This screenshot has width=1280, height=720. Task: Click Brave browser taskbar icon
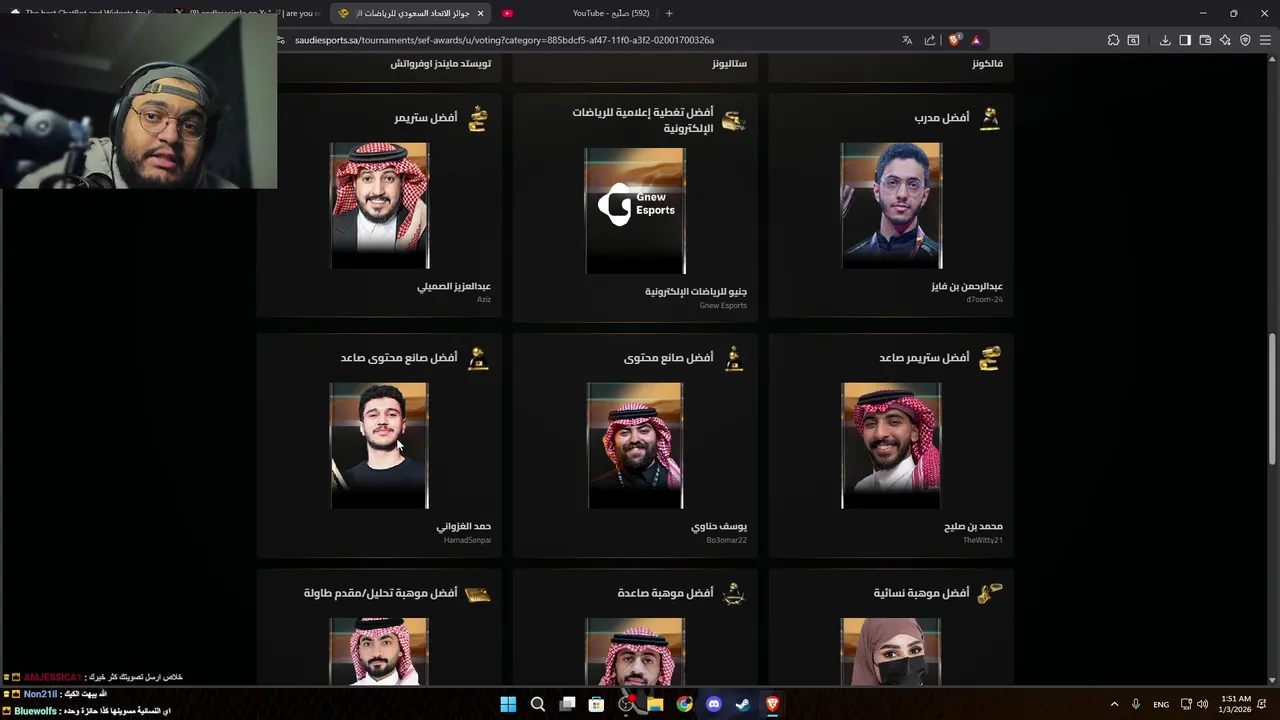pyautogui.click(x=772, y=704)
